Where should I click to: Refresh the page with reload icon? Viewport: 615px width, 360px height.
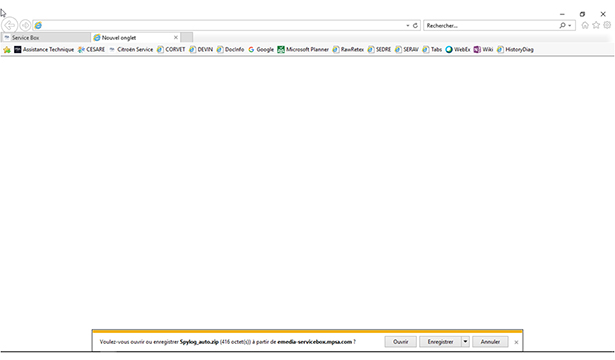[415, 25]
